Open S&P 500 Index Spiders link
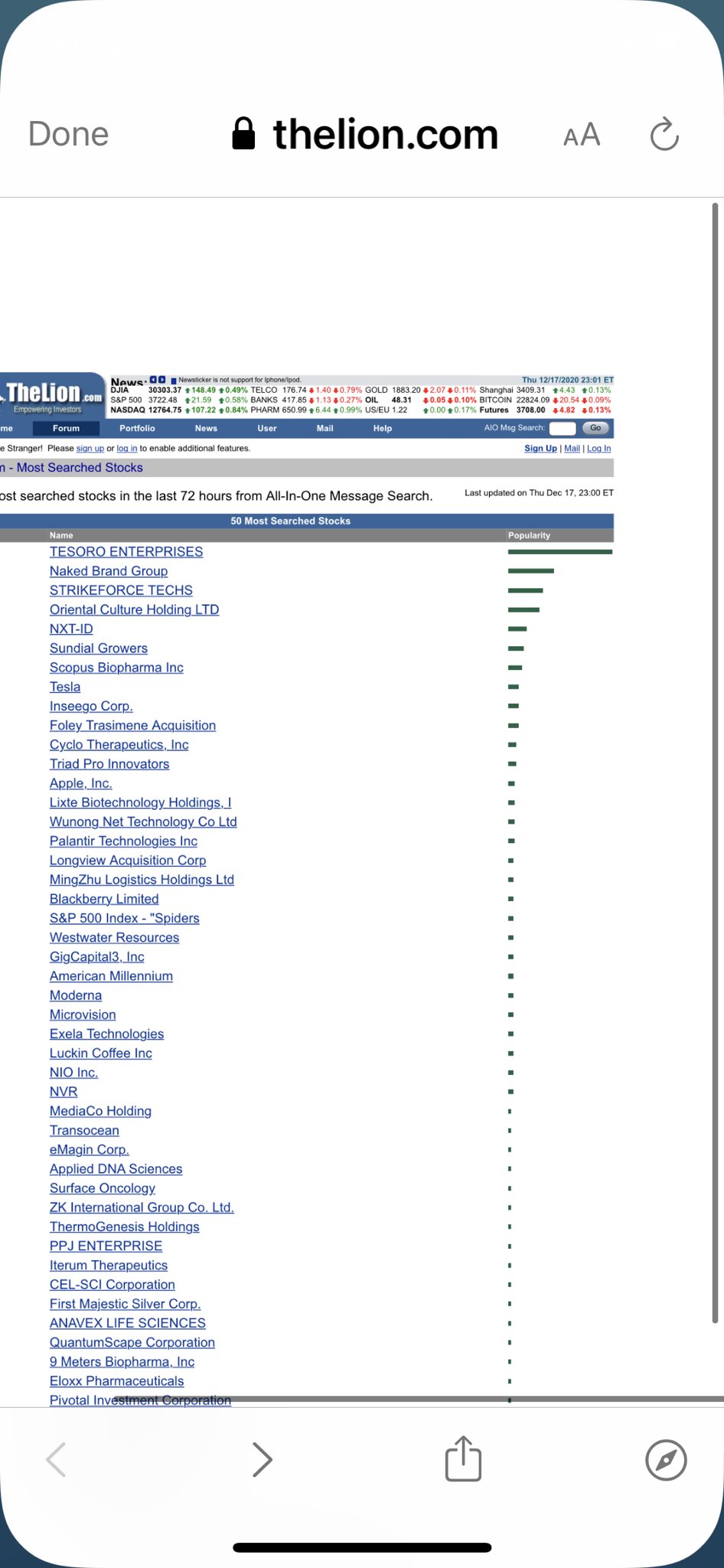The height and width of the screenshot is (1568, 724). click(x=124, y=918)
